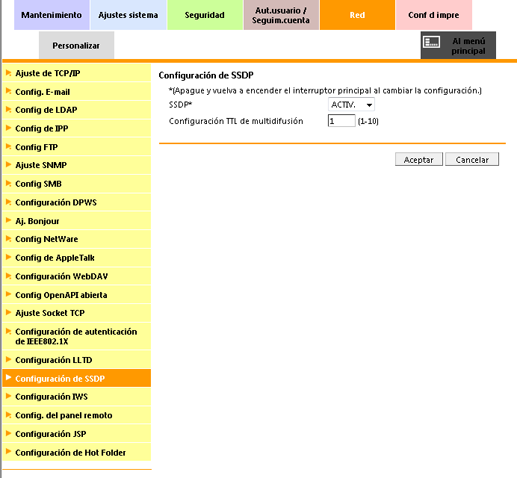Click arrow icon beside Config de LDAP
Screen dimensions: 517x478
coord(9,109)
